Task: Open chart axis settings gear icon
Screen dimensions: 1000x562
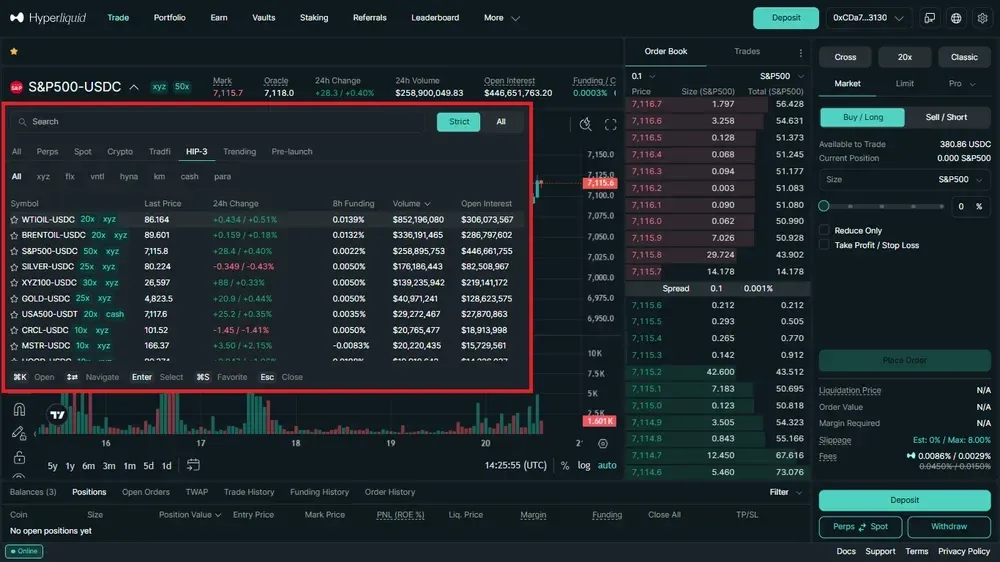Action: tap(603, 443)
